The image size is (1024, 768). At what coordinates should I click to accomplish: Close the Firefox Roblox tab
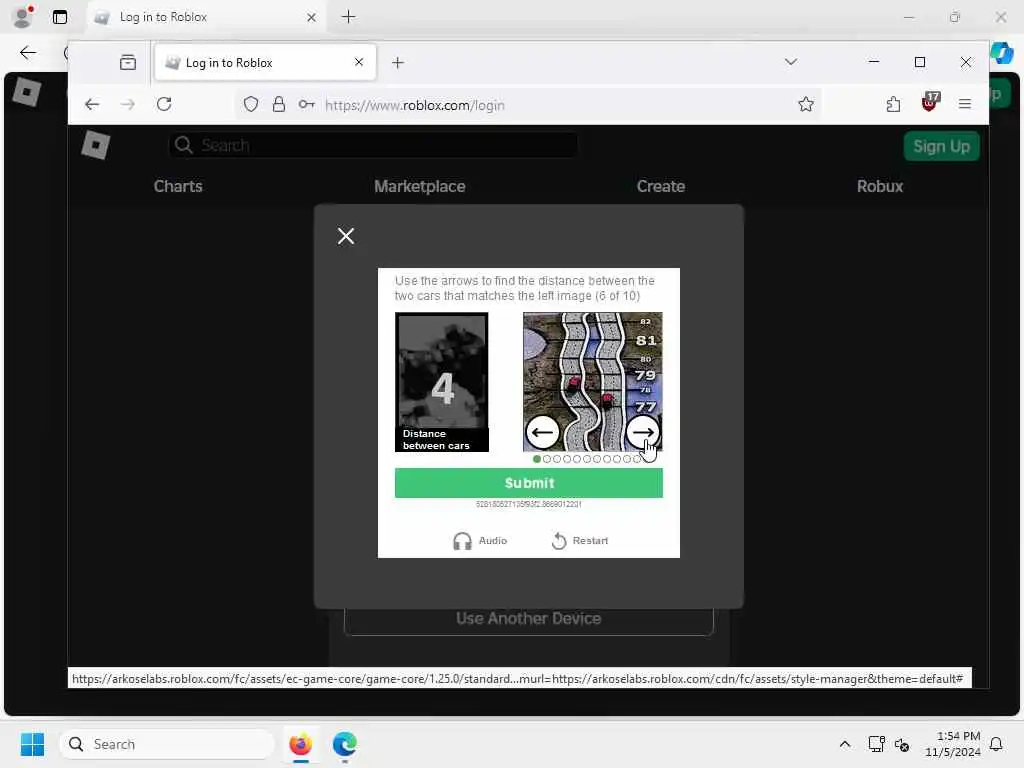click(x=359, y=62)
